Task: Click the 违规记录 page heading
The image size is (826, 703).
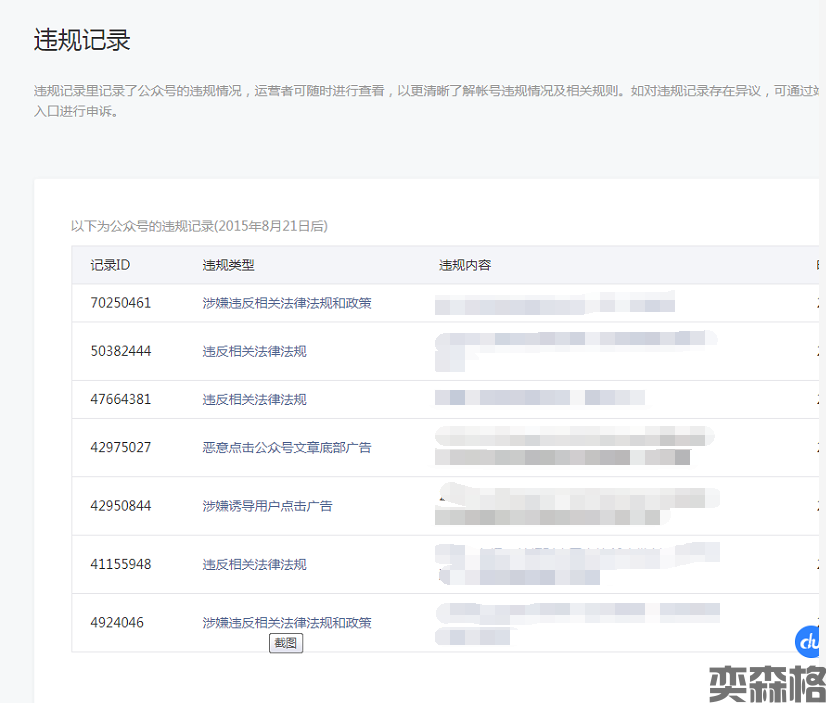Action: click(82, 40)
